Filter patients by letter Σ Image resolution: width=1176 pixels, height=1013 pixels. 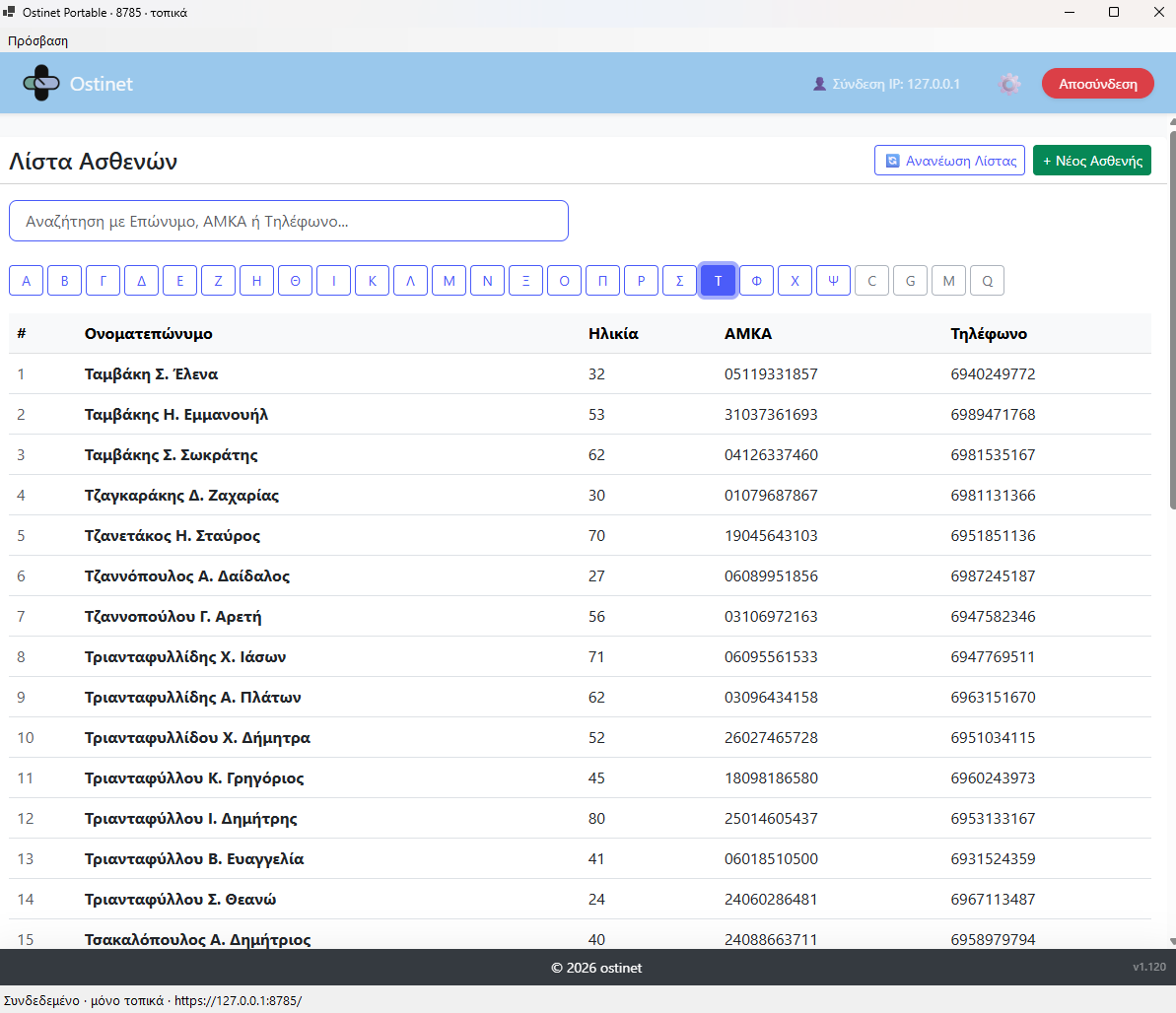point(679,281)
